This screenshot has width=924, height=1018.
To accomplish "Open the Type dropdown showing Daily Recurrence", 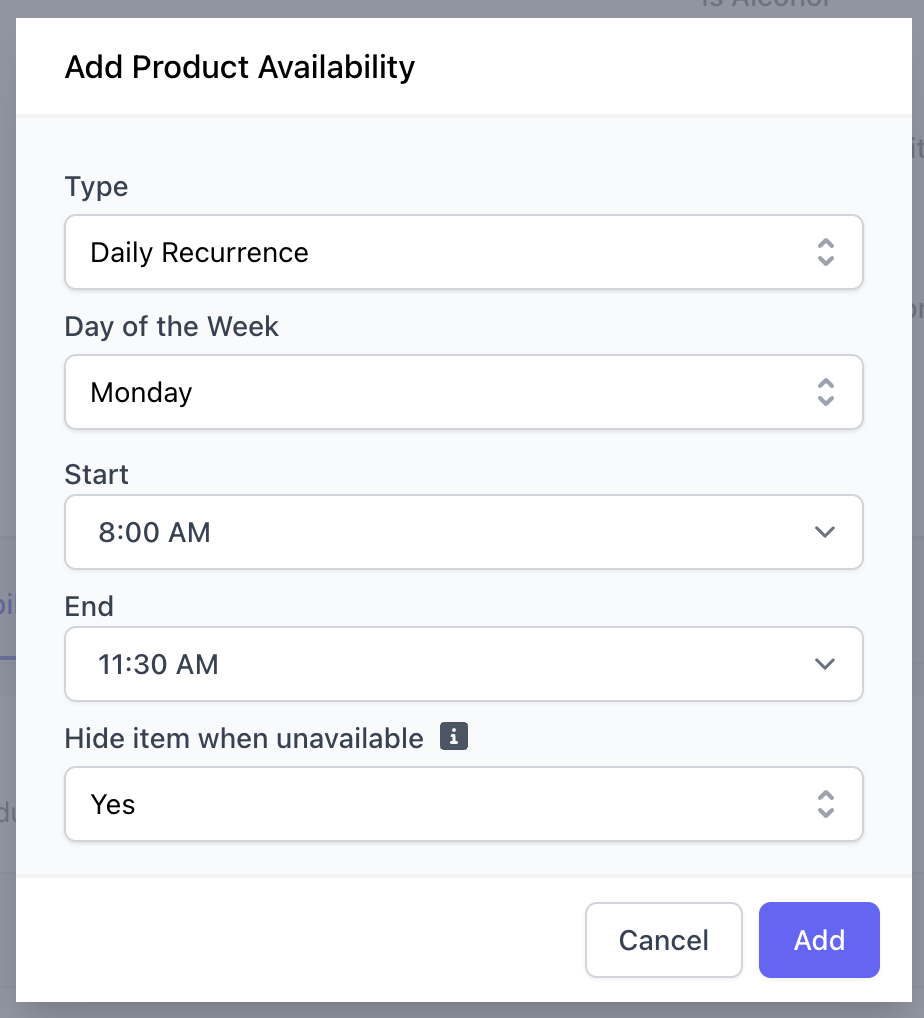I will click(464, 252).
